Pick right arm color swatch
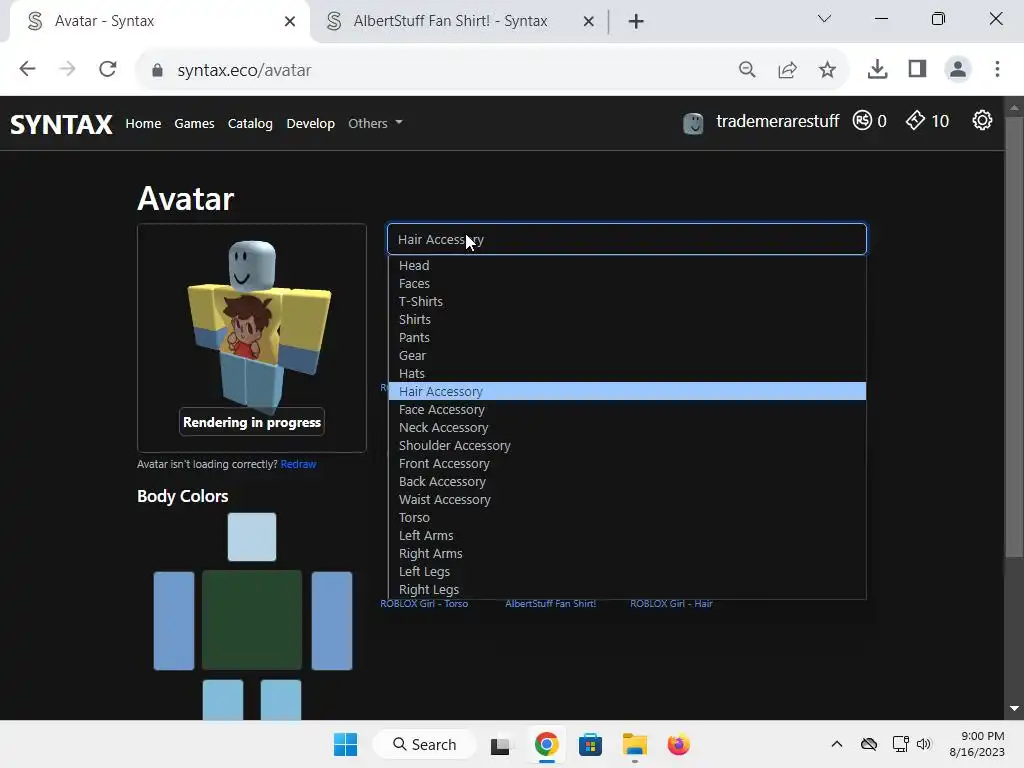 (x=332, y=621)
